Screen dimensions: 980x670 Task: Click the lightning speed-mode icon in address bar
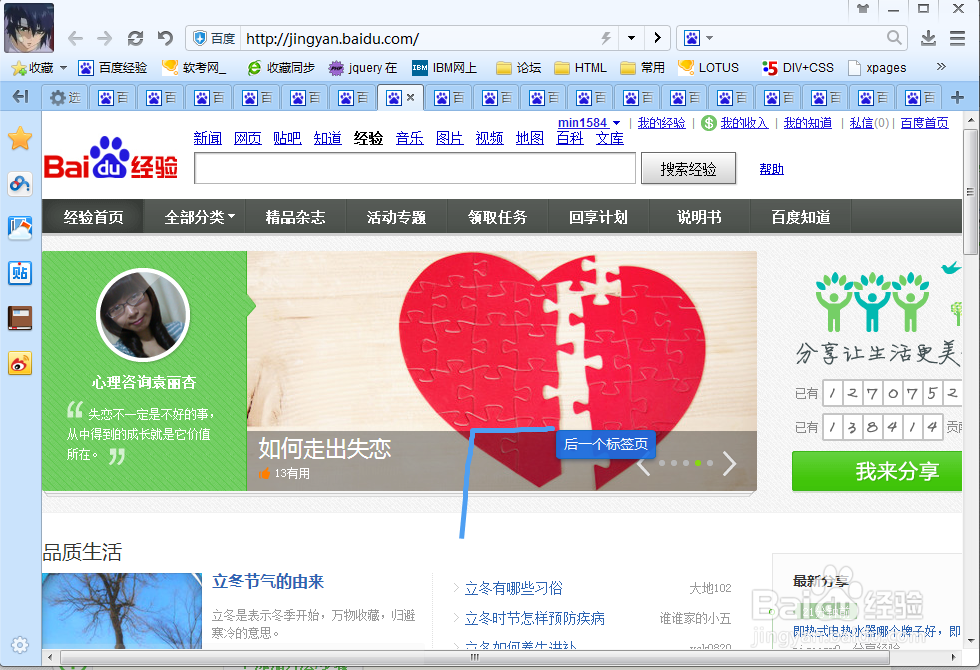click(x=606, y=39)
